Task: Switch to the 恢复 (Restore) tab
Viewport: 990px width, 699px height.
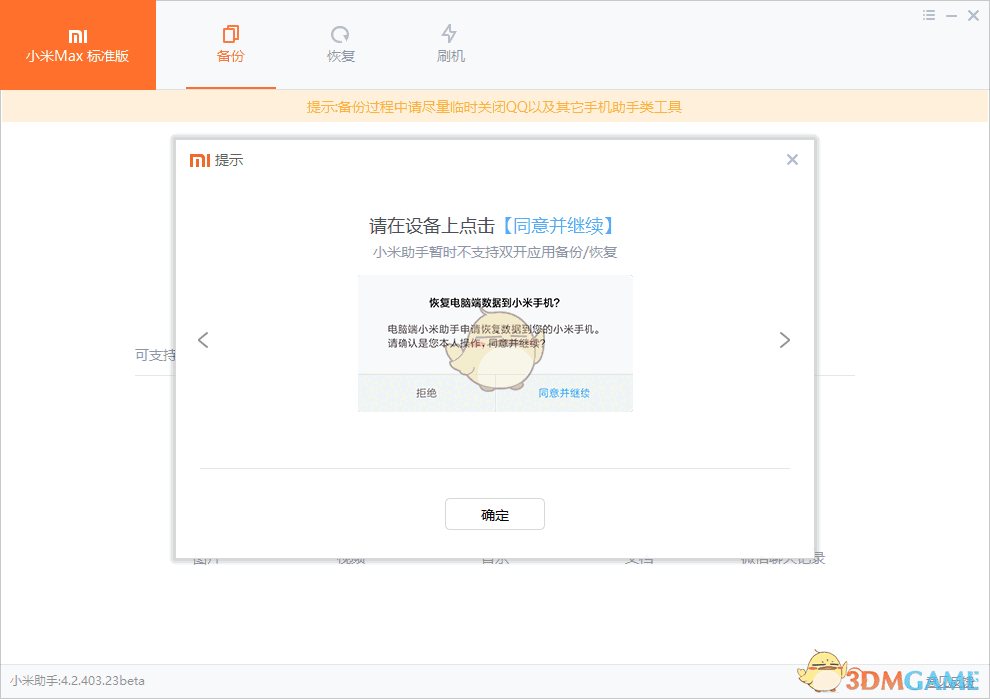Action: (x=340, y=44)
